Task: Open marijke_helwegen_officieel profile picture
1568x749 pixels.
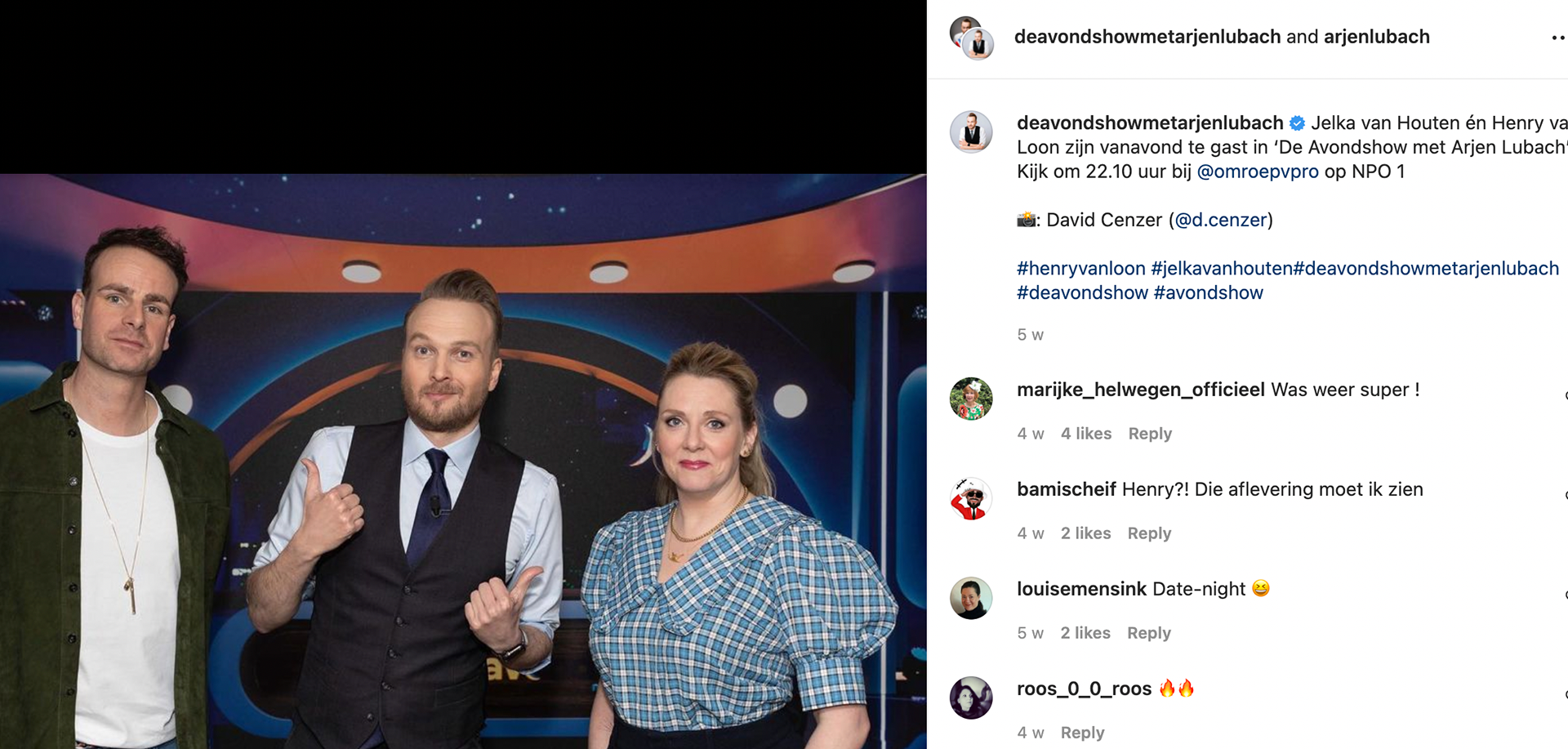Action: click(x=971, y=399)
